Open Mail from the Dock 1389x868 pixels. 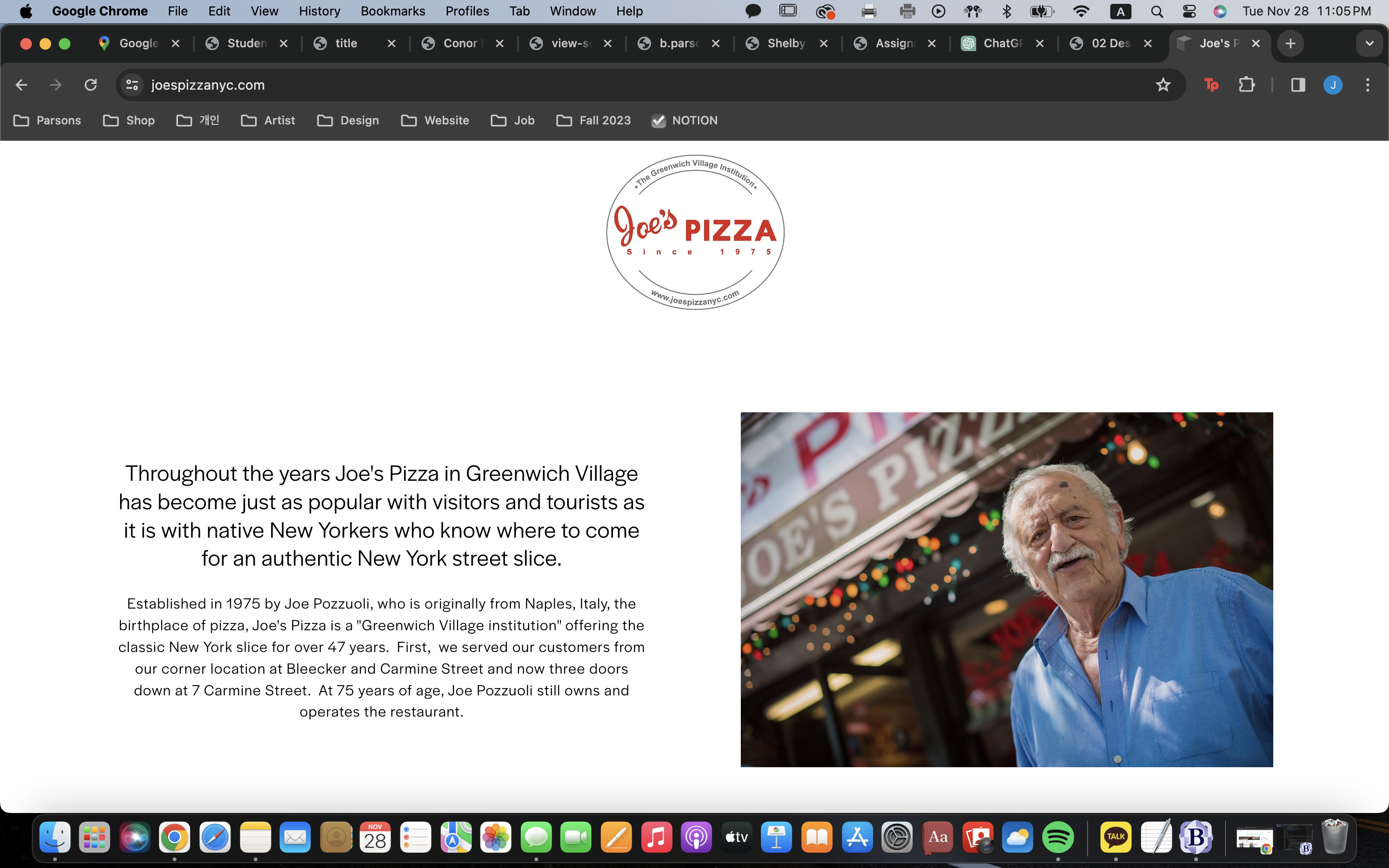point(295,838)
